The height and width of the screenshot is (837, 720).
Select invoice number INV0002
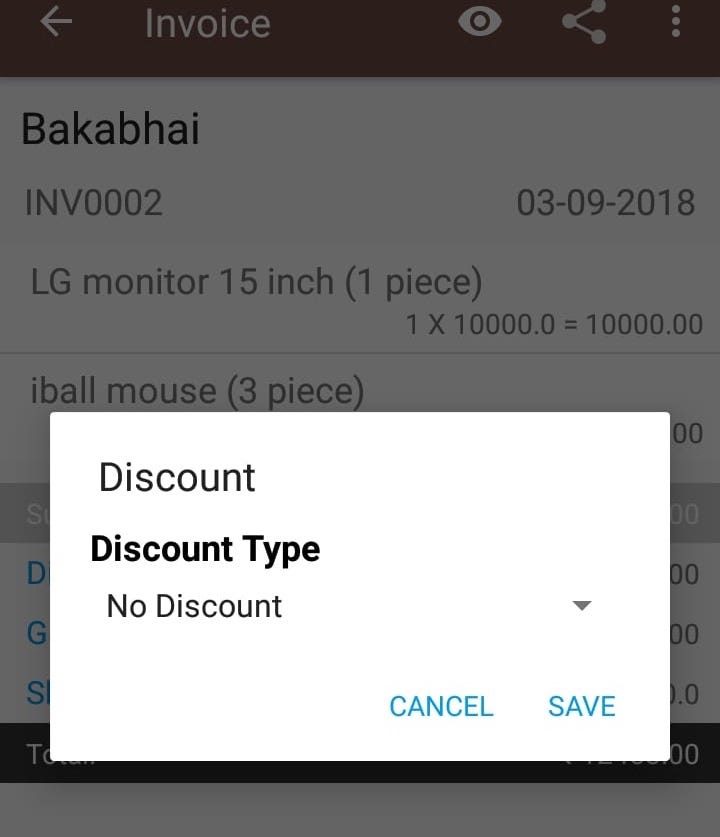(x=93, y=203)
